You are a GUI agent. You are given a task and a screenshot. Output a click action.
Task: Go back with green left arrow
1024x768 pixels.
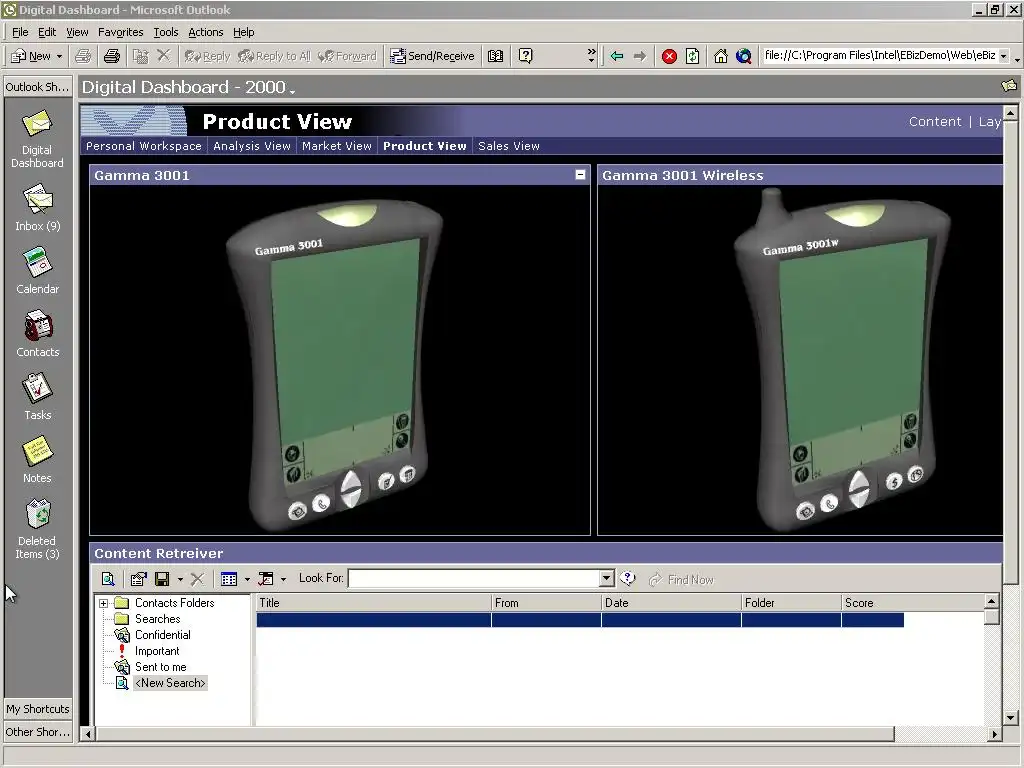pyautogui.click(x=616, y=56)
